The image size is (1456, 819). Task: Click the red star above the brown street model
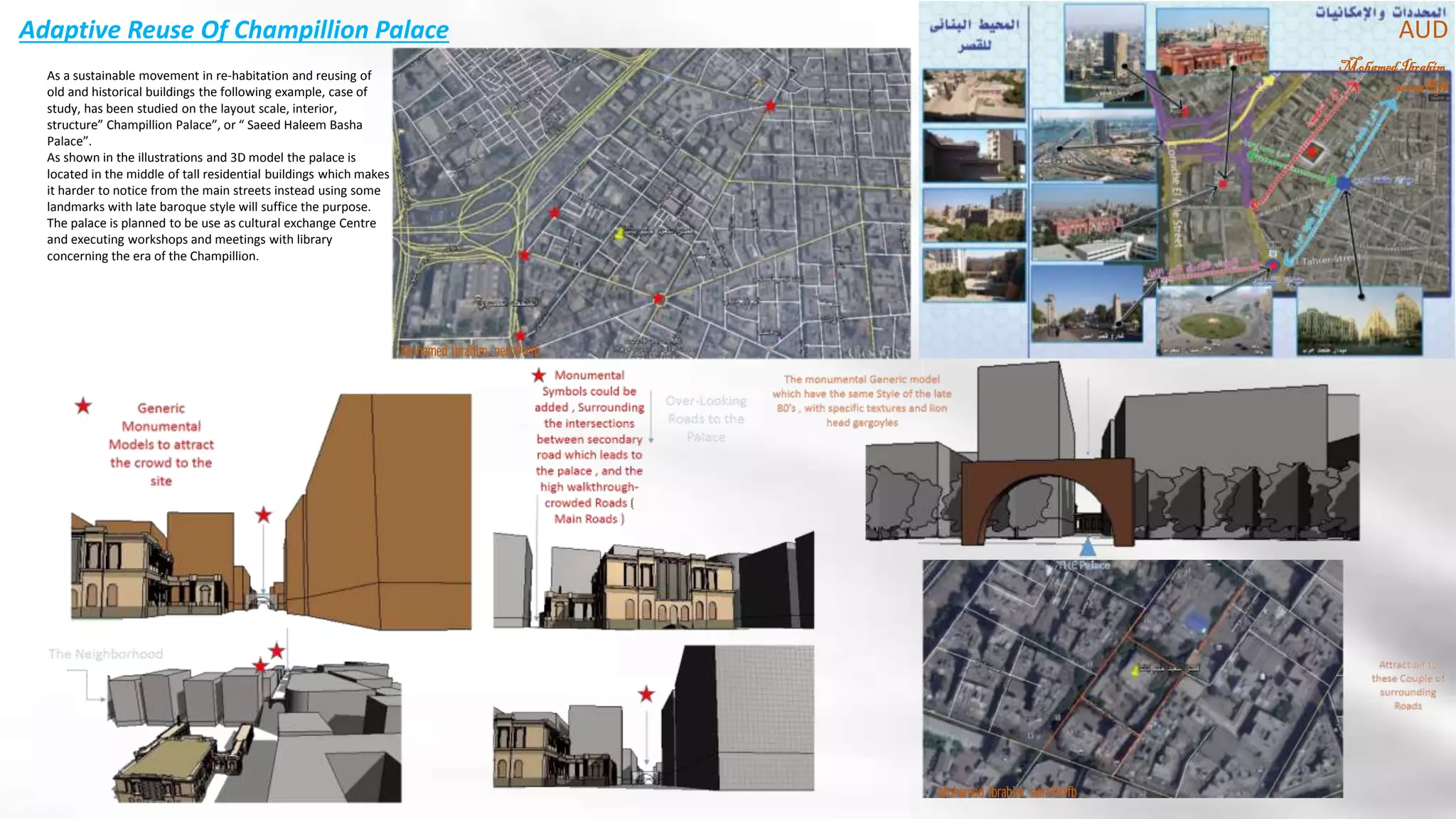click(x=264, y=515)
